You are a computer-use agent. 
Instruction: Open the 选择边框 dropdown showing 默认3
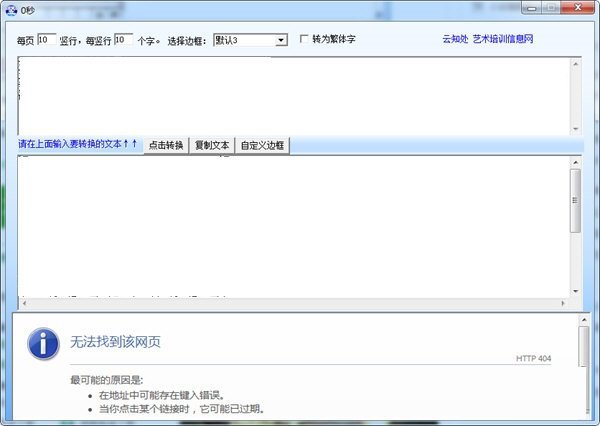pyautogui.click(x=281, y=40)
